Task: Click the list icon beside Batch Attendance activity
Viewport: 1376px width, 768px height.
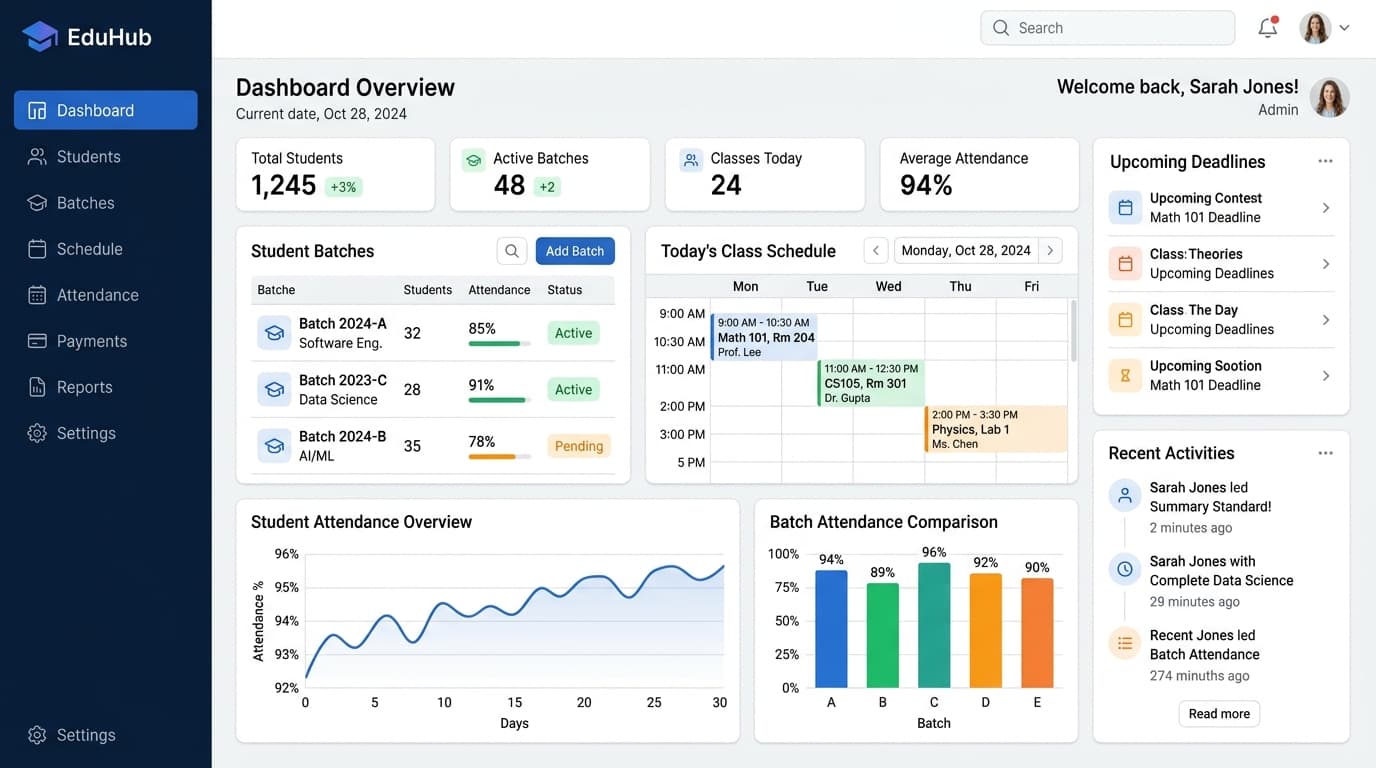Action: click(1125, 643)
